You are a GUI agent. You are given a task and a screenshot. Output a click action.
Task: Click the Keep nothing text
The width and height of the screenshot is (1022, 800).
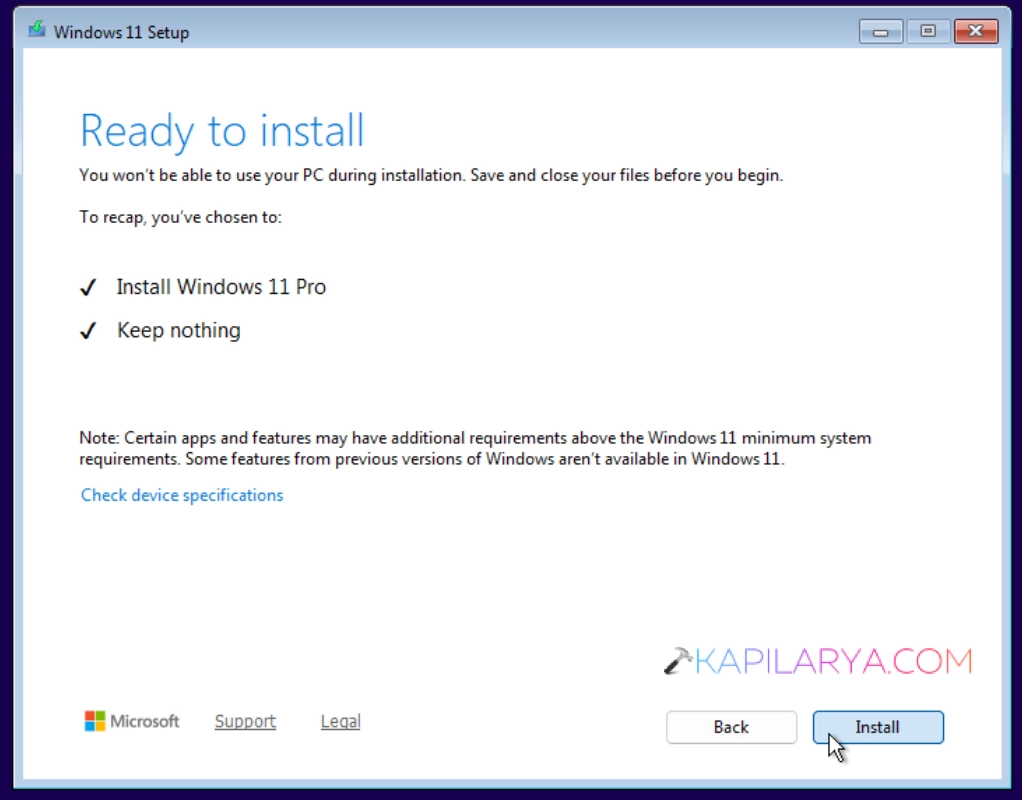[179, 331]
